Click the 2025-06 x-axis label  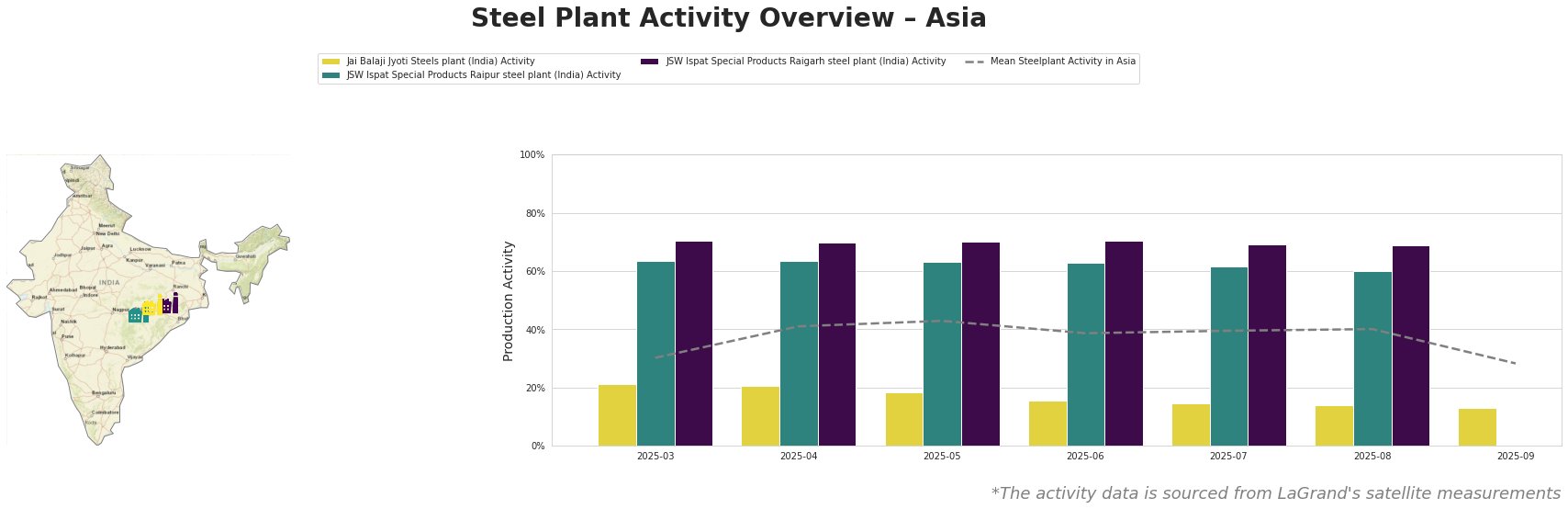tap(1085, 456)
